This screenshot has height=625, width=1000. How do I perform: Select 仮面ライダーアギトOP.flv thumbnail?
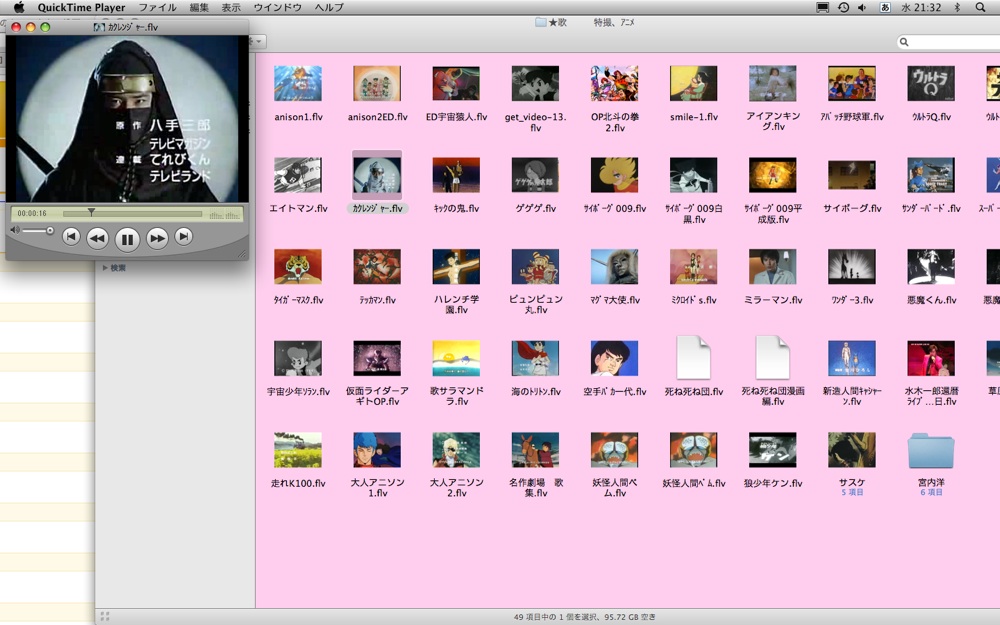click(x=377, y=358)
